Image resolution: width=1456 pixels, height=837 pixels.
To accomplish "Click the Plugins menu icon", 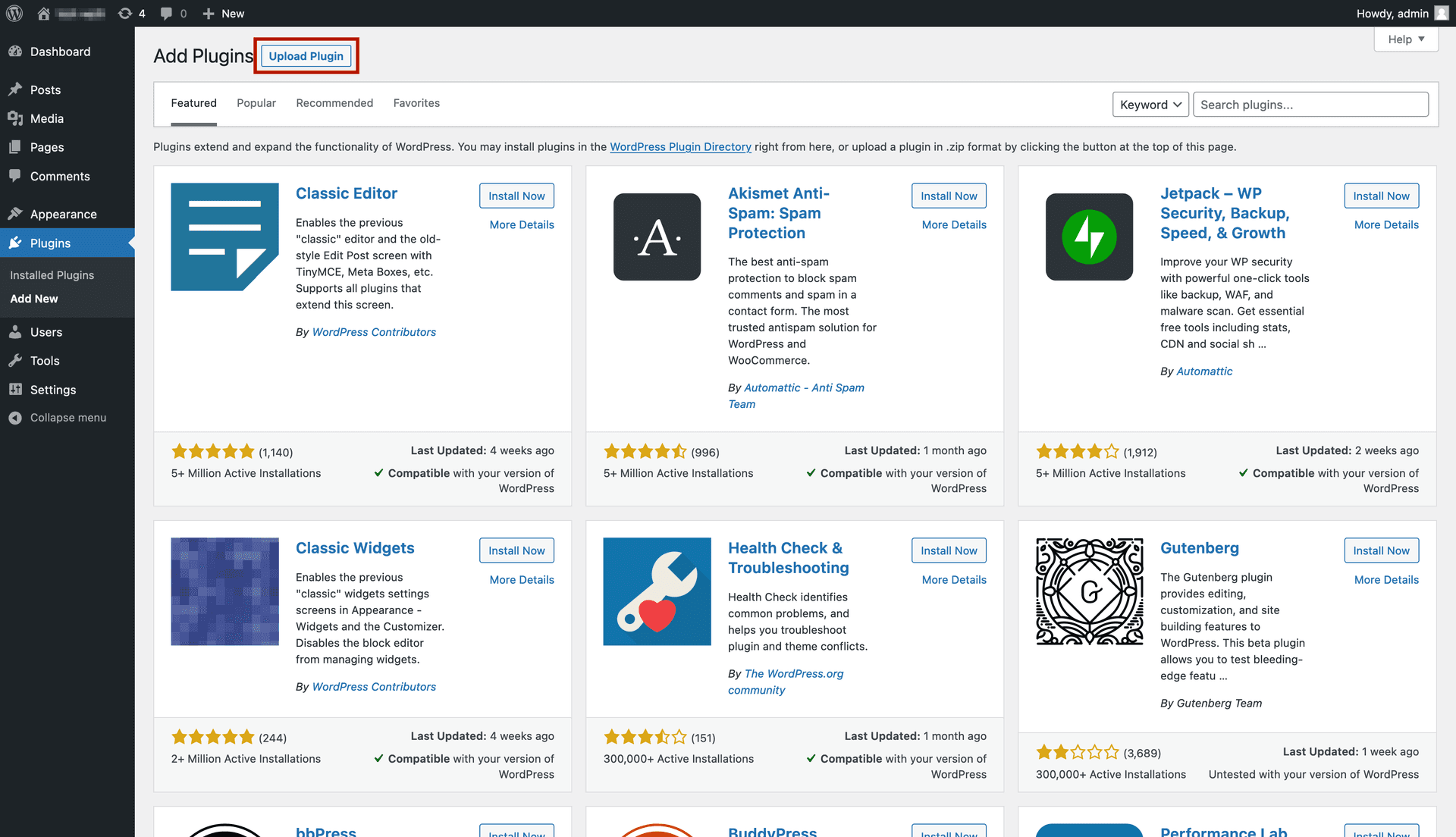I will (17, 242).
